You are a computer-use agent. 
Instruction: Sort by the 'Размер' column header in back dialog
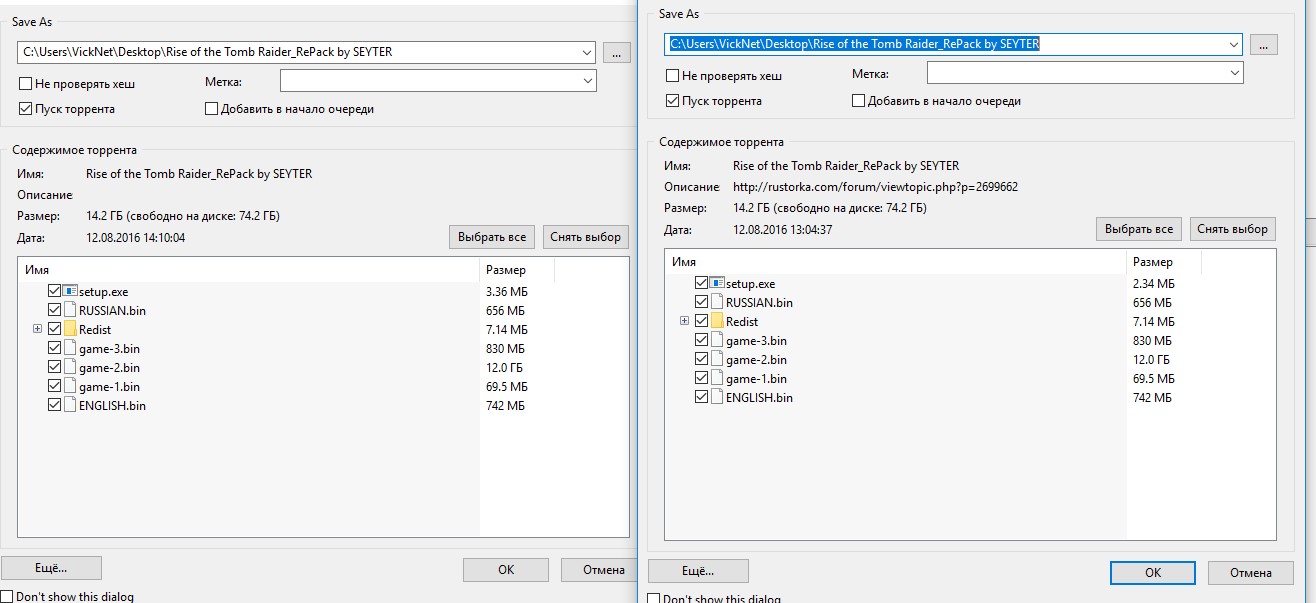[517, 270]
